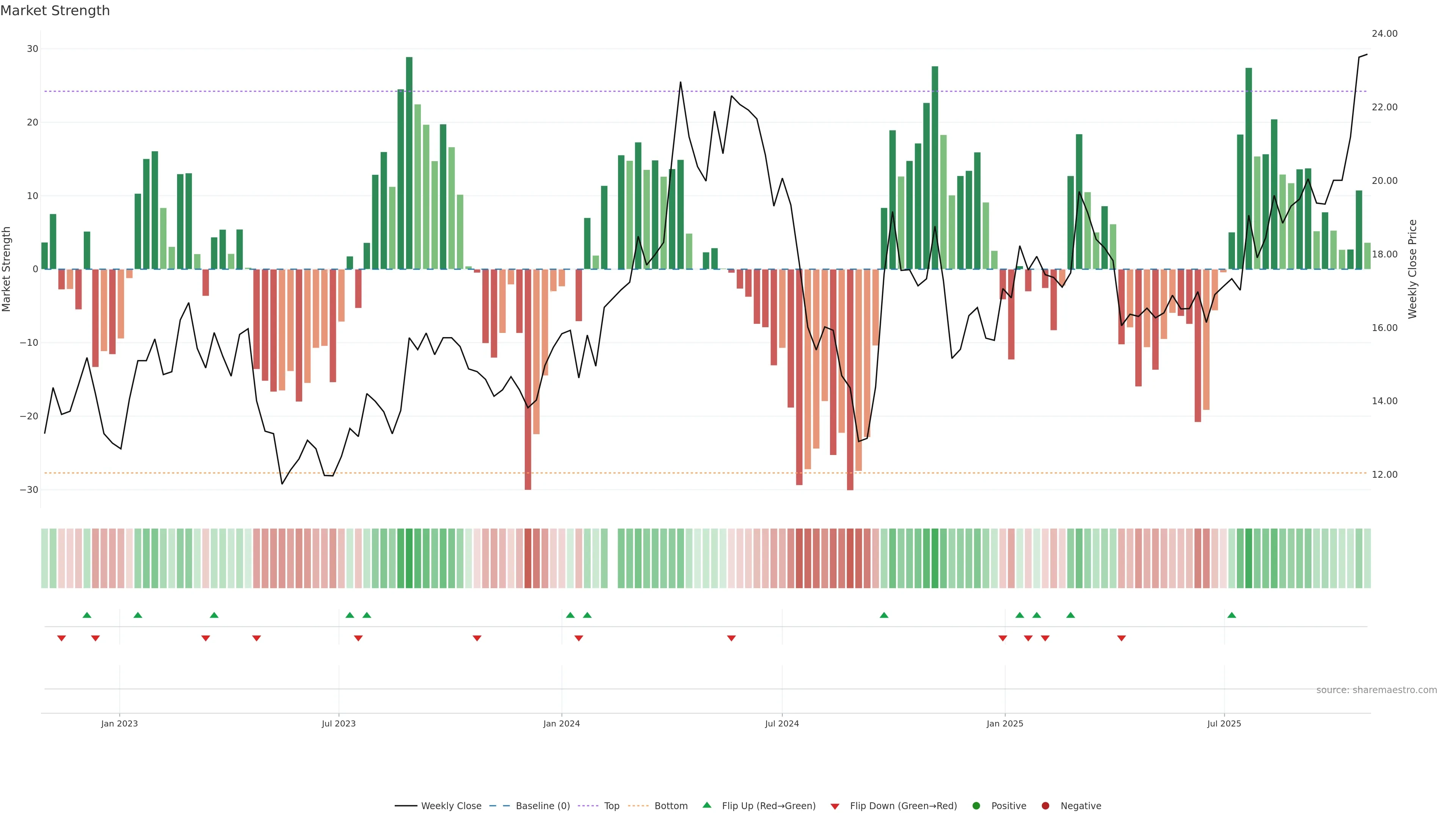This screenshot has width=1456, height=819.
Task: Click the Market Strength y-axis title
Action: tap(7, 269)
